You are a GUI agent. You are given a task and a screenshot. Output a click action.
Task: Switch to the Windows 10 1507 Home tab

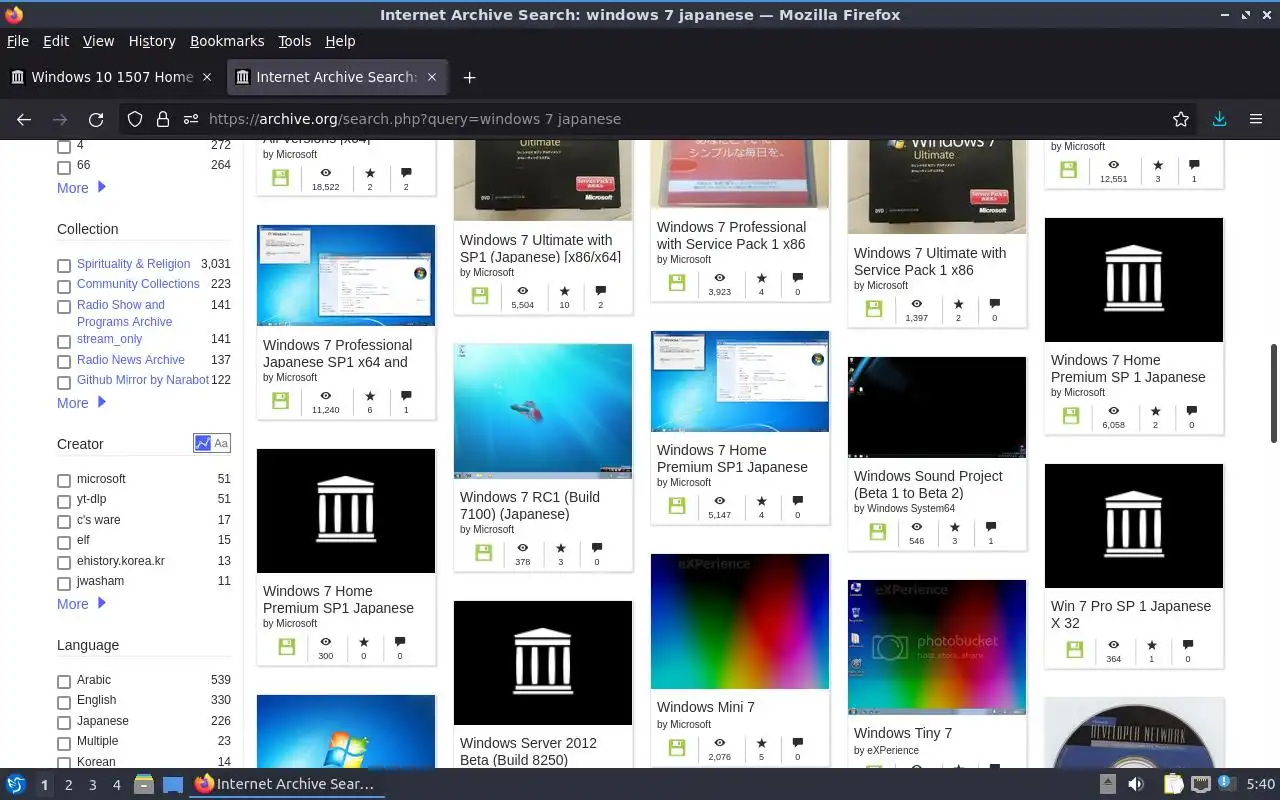[112, 77]
